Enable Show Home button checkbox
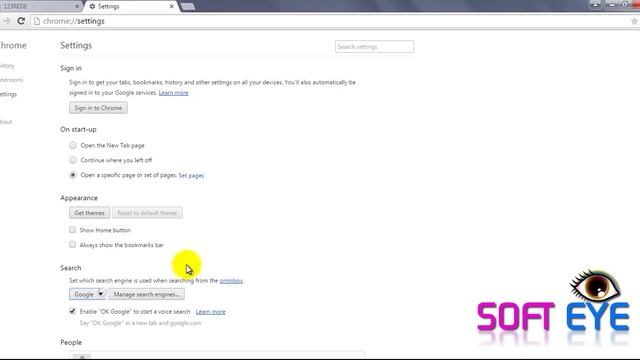The image size is (640, 360). click(72, 230)
